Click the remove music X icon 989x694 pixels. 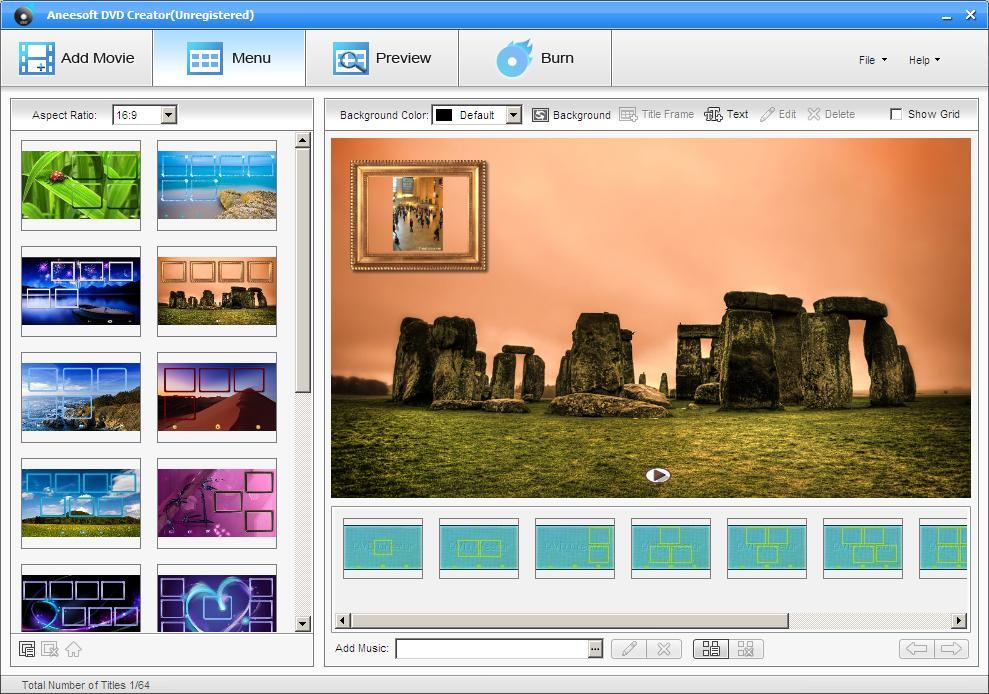(664, 649)
